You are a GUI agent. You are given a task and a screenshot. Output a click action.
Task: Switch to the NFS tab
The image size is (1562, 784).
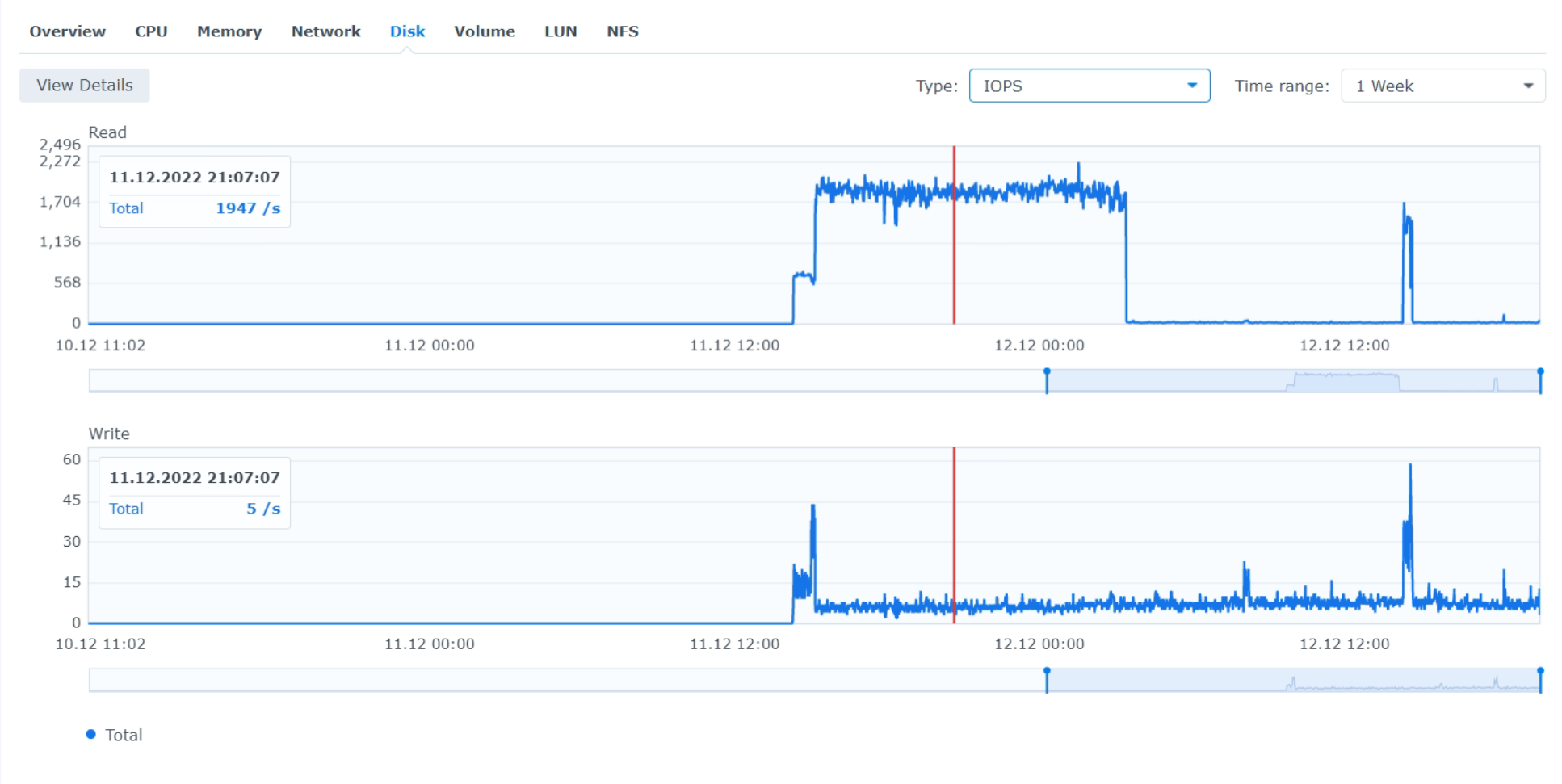(x=623, y=31)
